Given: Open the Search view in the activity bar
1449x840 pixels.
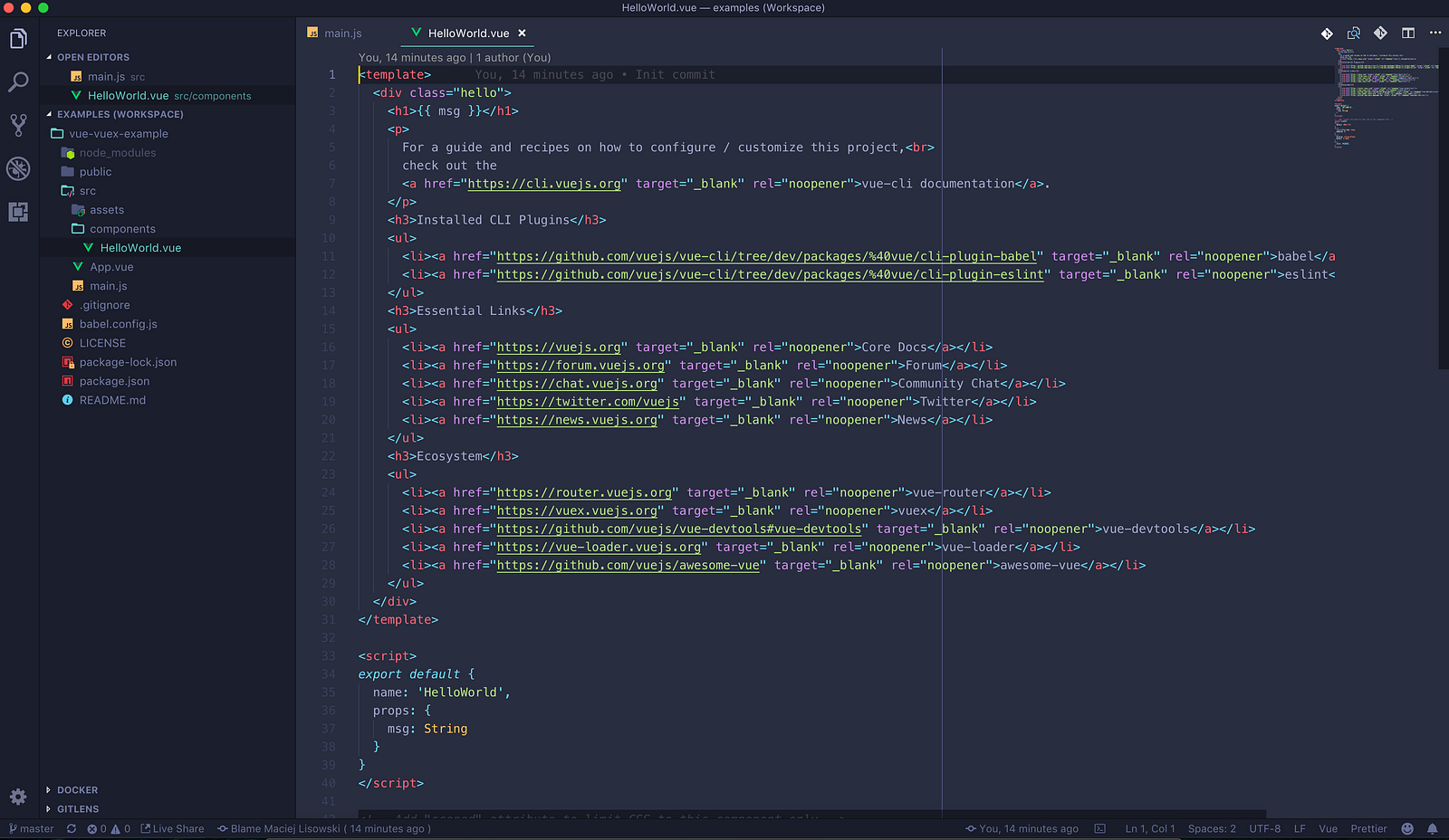Looking at the screenshot, I should pyautogui.click(x=18, y=82).
